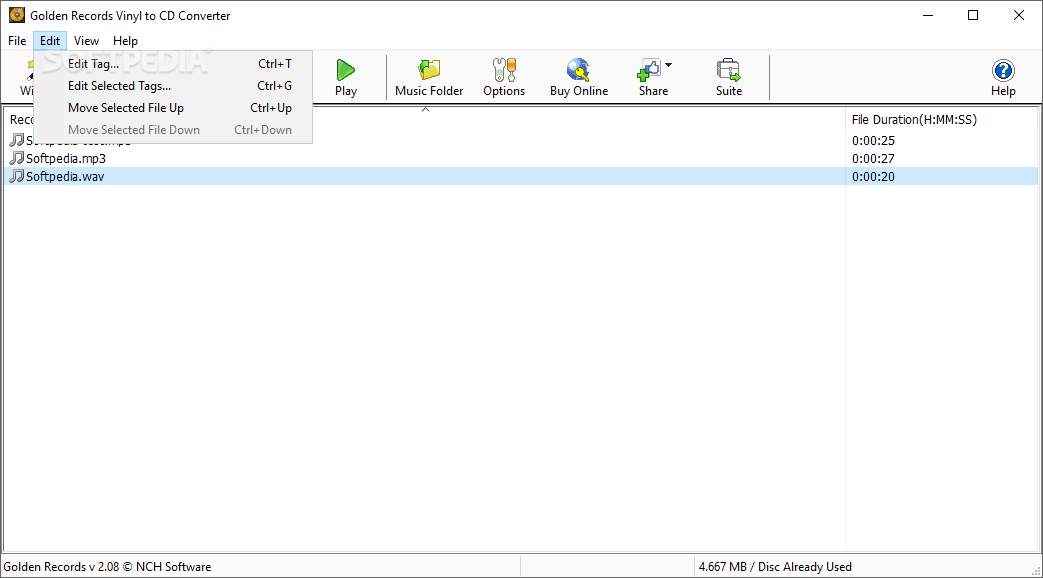Minimize the Golden Records window
This screenshot has height=578, width=1043.
click(x=928, y=15)
